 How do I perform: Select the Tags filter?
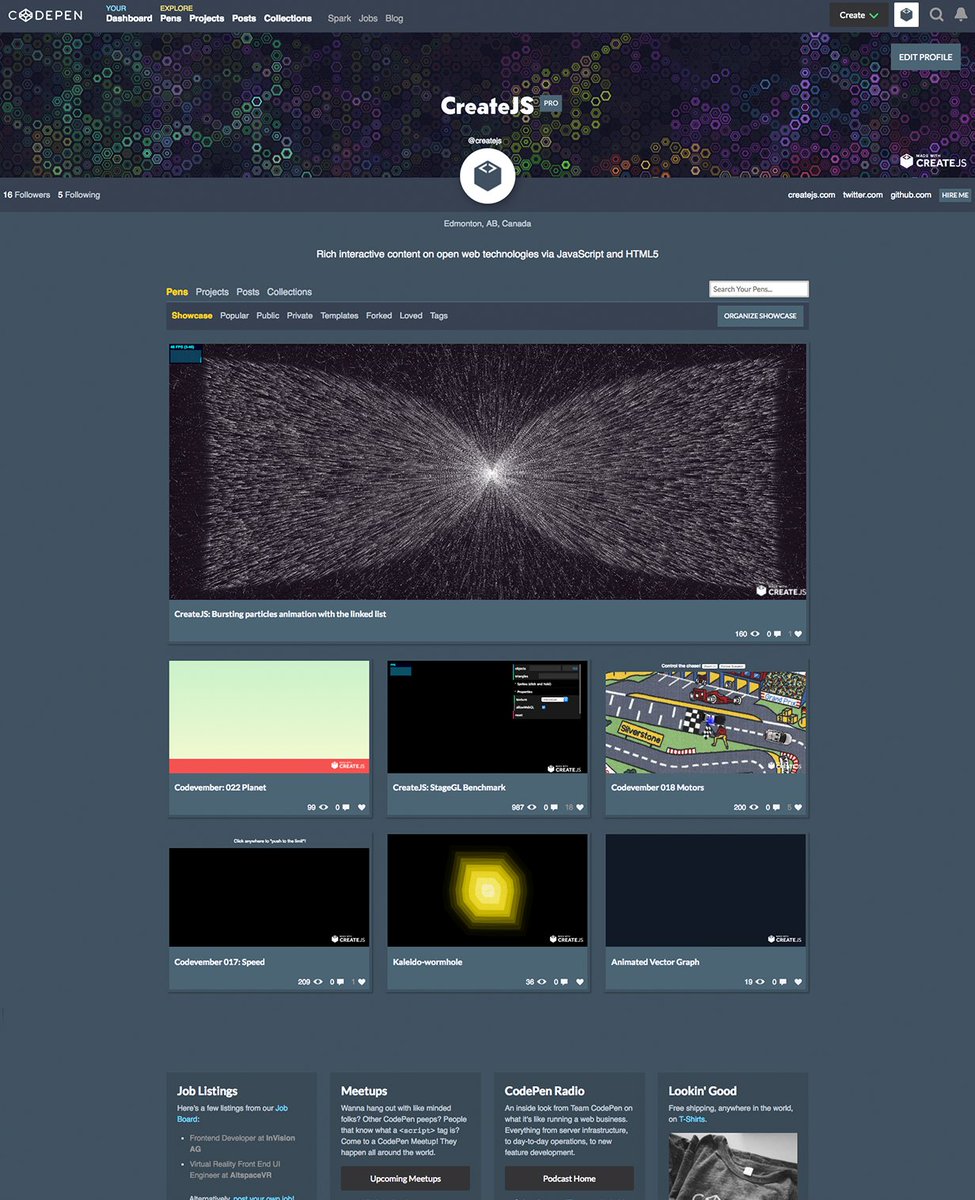[x=439, y=316]
